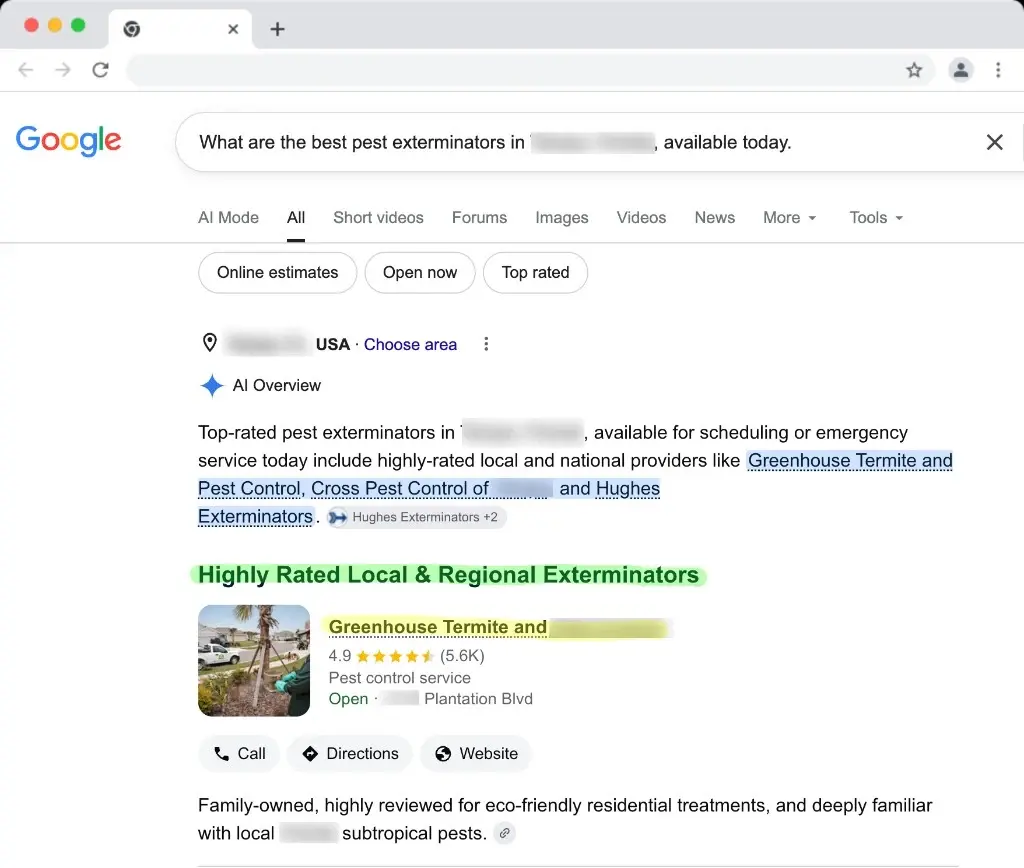Click the Choose area link

[410, 344]
